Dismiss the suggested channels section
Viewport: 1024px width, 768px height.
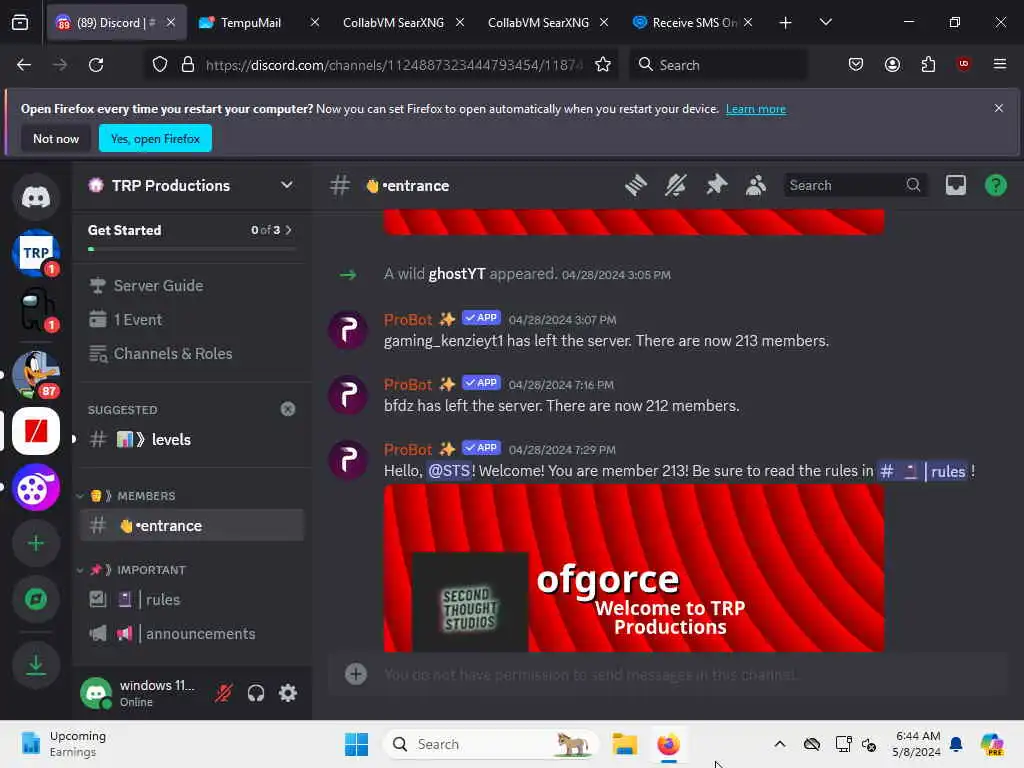[x=288, y=409]
